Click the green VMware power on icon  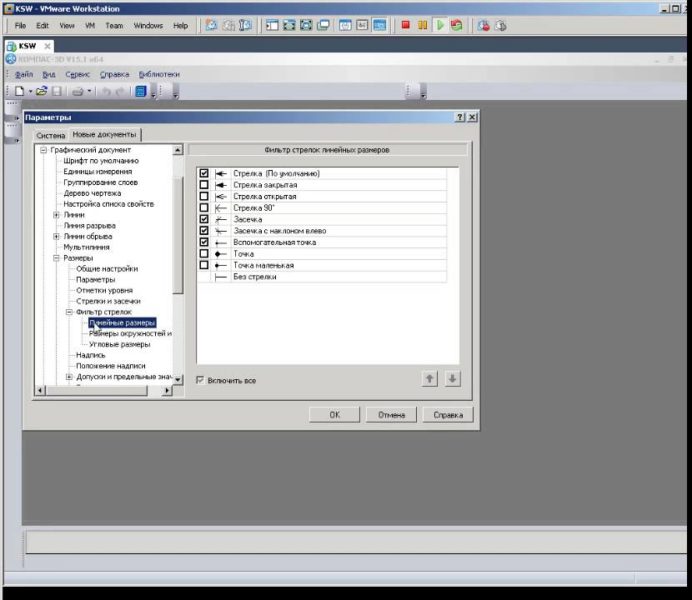(440, 25)
